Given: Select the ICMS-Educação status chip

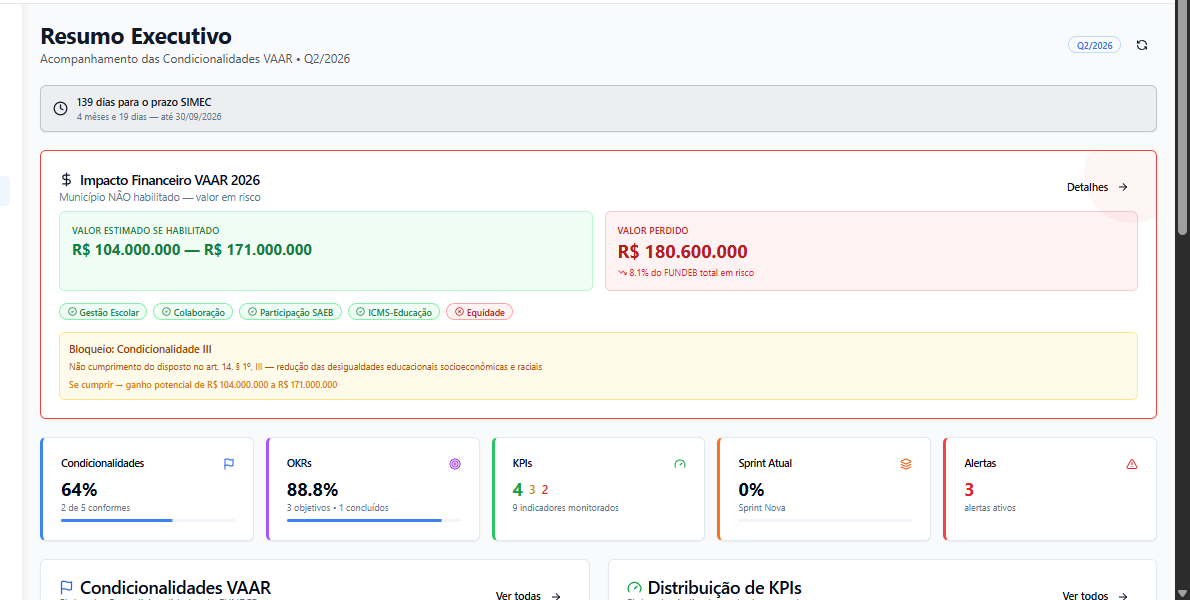Looking at the screenshot, I should pos(394,312).
